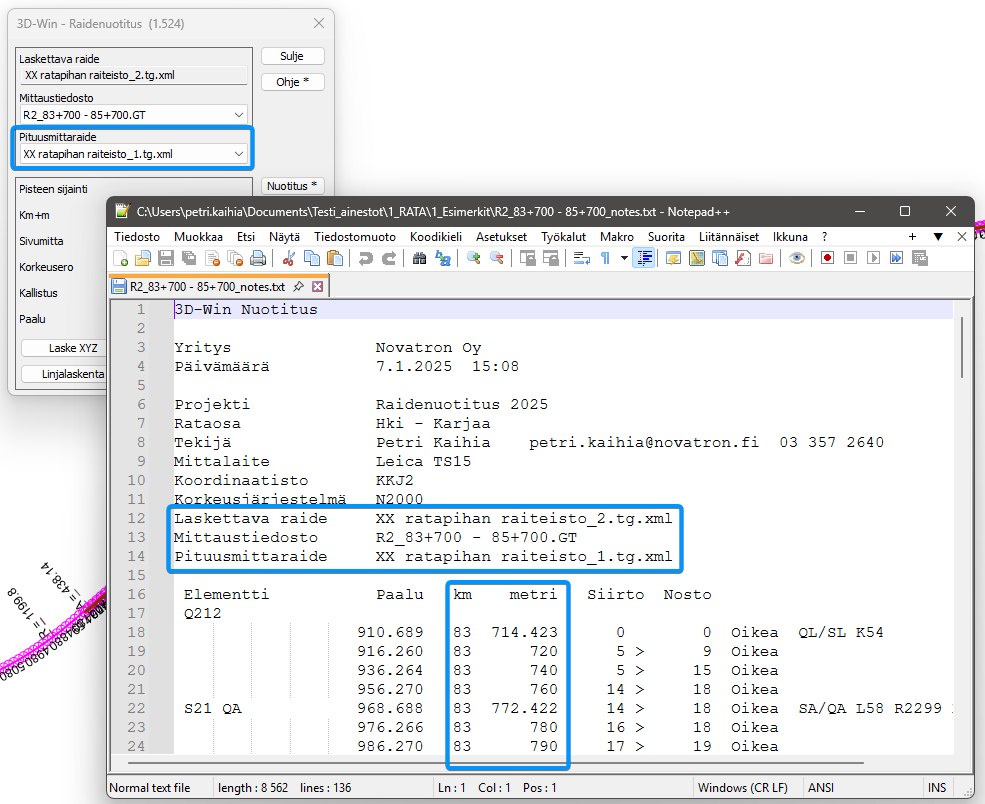Expand the Mittaustiedosto dropdown

pos(238,116)
